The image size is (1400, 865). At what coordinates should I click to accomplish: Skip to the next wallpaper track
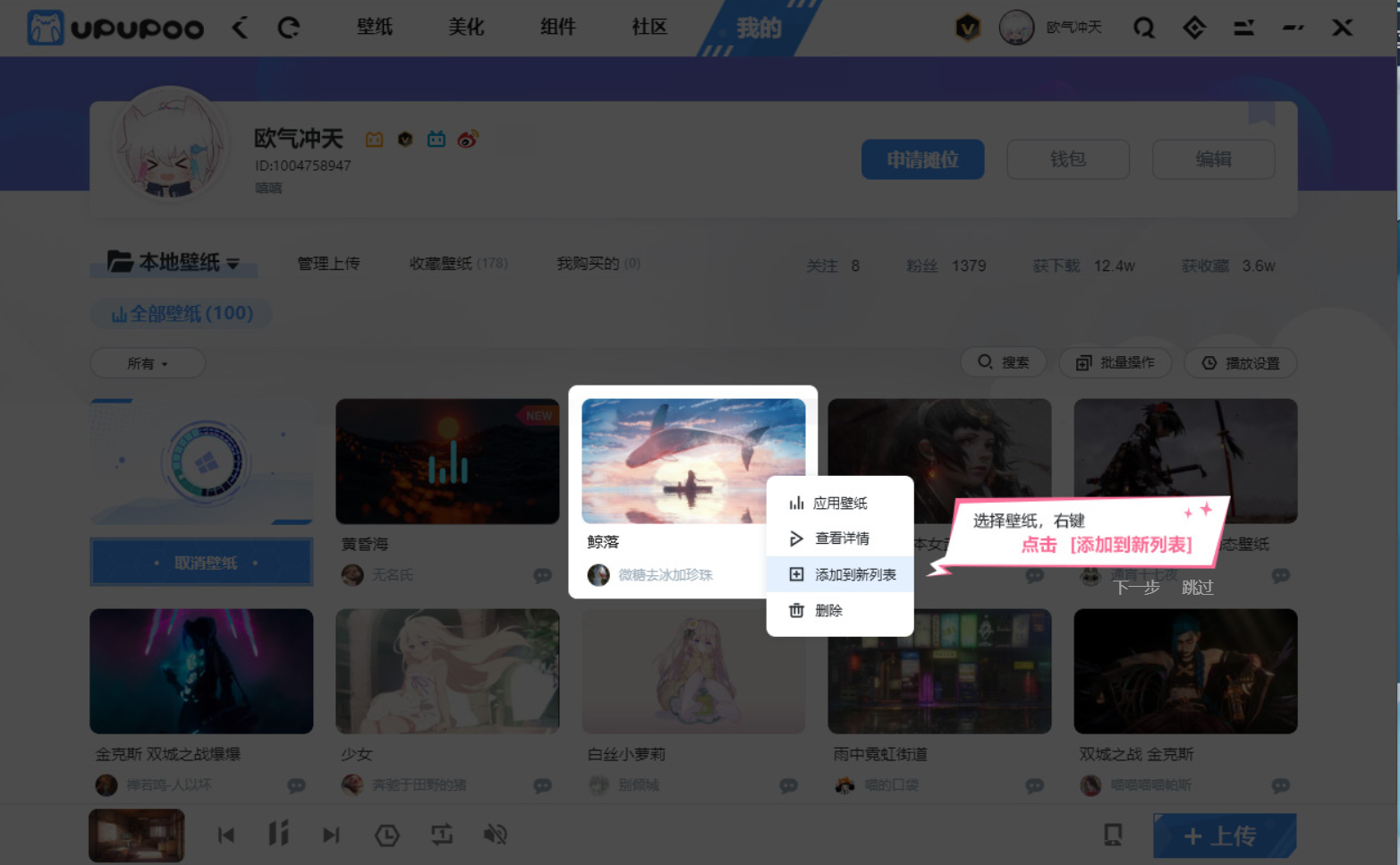[x=331, y=835]
